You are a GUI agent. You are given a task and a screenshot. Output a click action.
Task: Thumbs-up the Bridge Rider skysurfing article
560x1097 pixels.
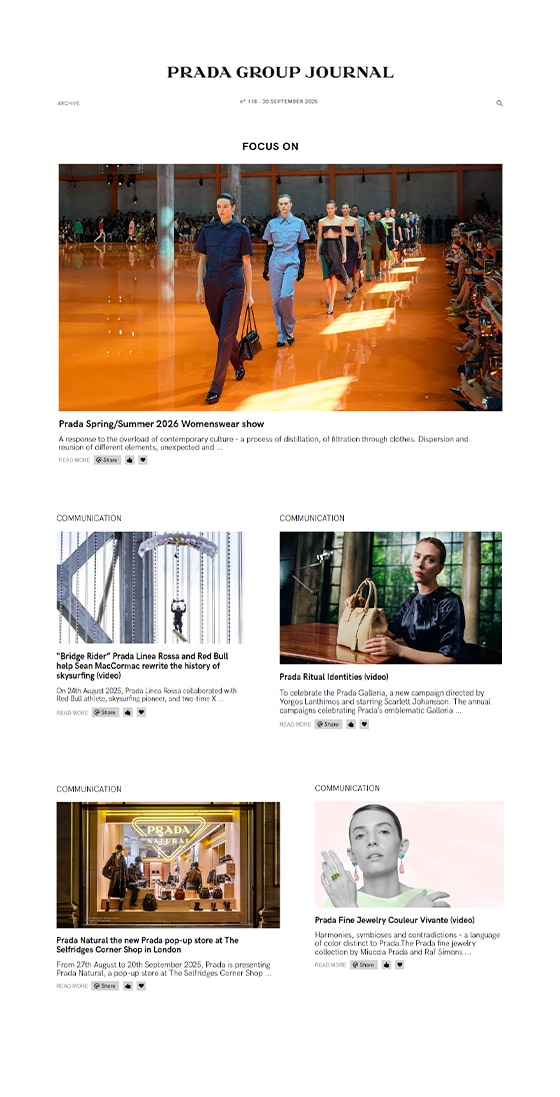click(x=127, y=712)
